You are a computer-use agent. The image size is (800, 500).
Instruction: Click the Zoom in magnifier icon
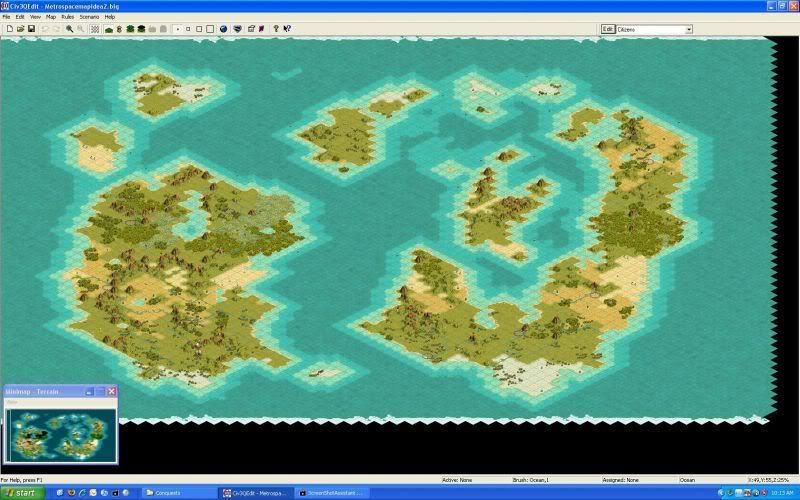69,29
